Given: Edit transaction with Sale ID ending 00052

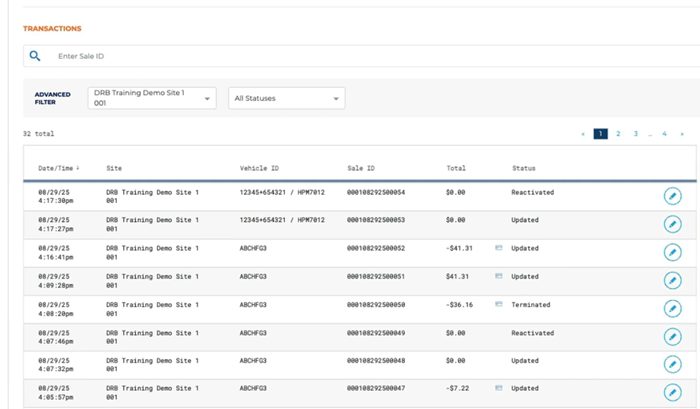Looking at the screenshot, I should coord(672,252).
